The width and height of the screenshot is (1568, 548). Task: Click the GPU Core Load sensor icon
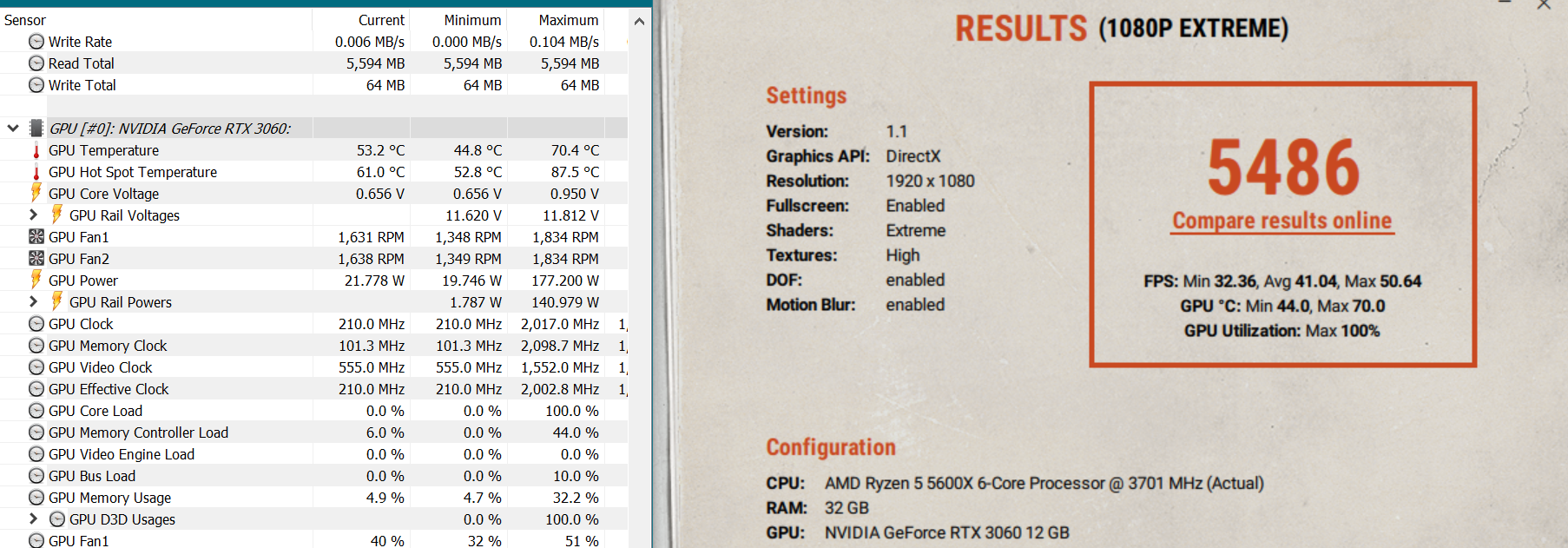pyautogui.click(x=36, y=411)
